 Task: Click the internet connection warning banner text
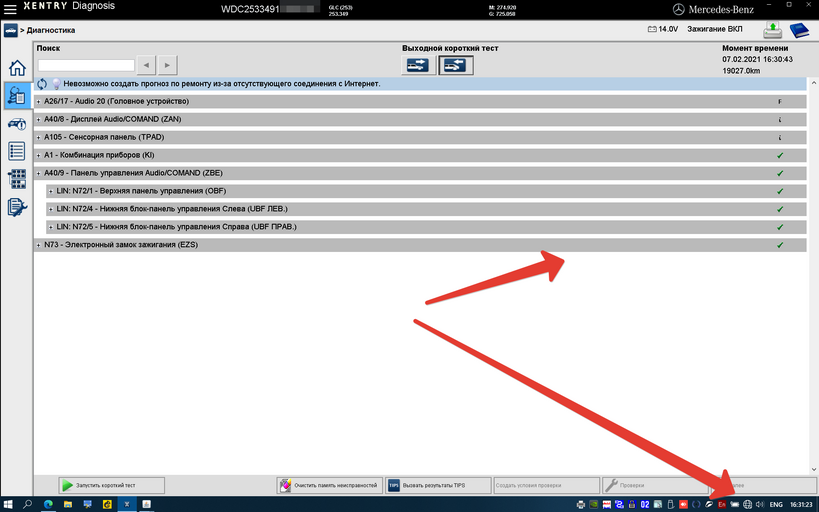click(x=222, y=84)
